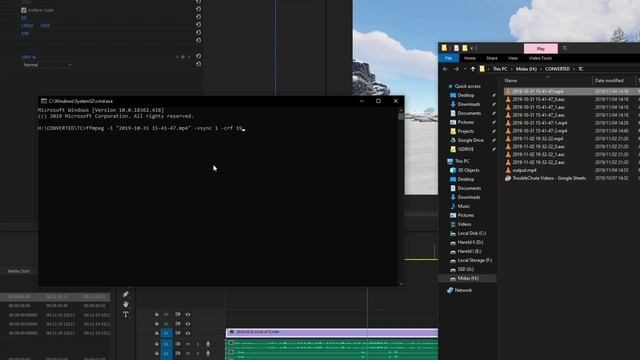The height and width of the screenshot is (360, 640).
Task: Select file 2019-11-02 19-32-22.mp4
Action: [538, 139]
